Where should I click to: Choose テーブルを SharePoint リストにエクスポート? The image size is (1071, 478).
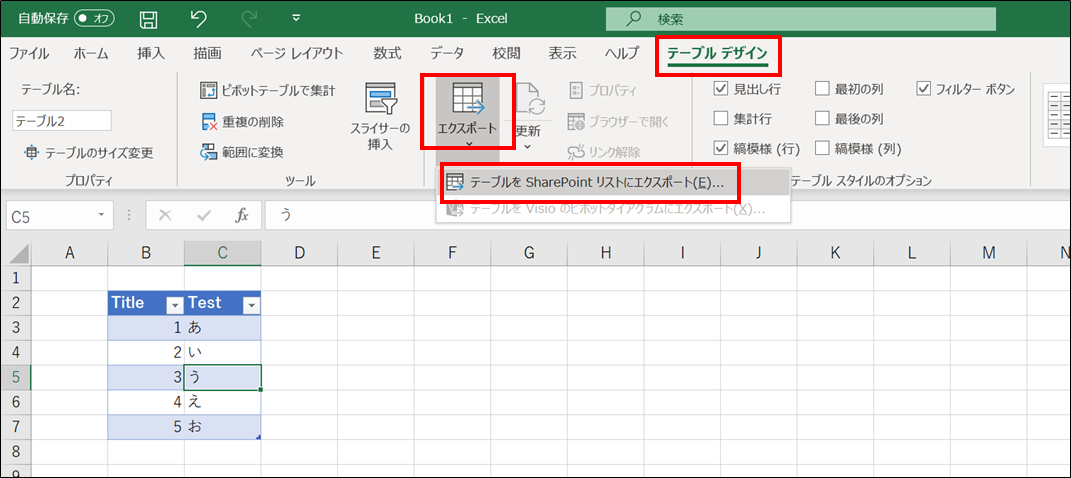tap(613, 183)
